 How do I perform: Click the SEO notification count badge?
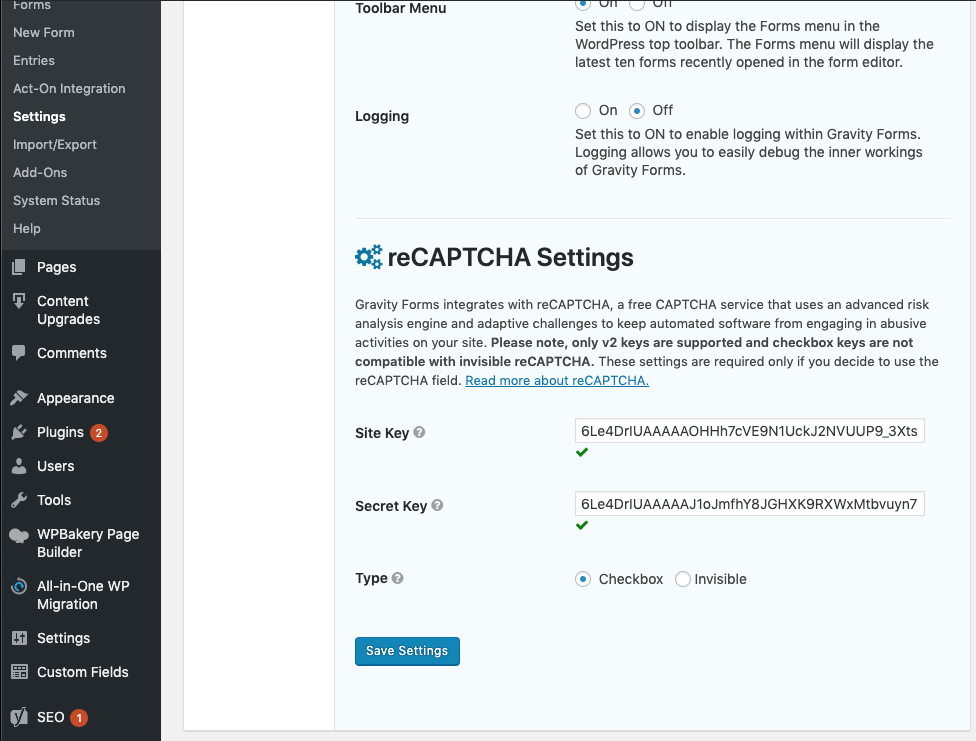click(x=78, y=717)
